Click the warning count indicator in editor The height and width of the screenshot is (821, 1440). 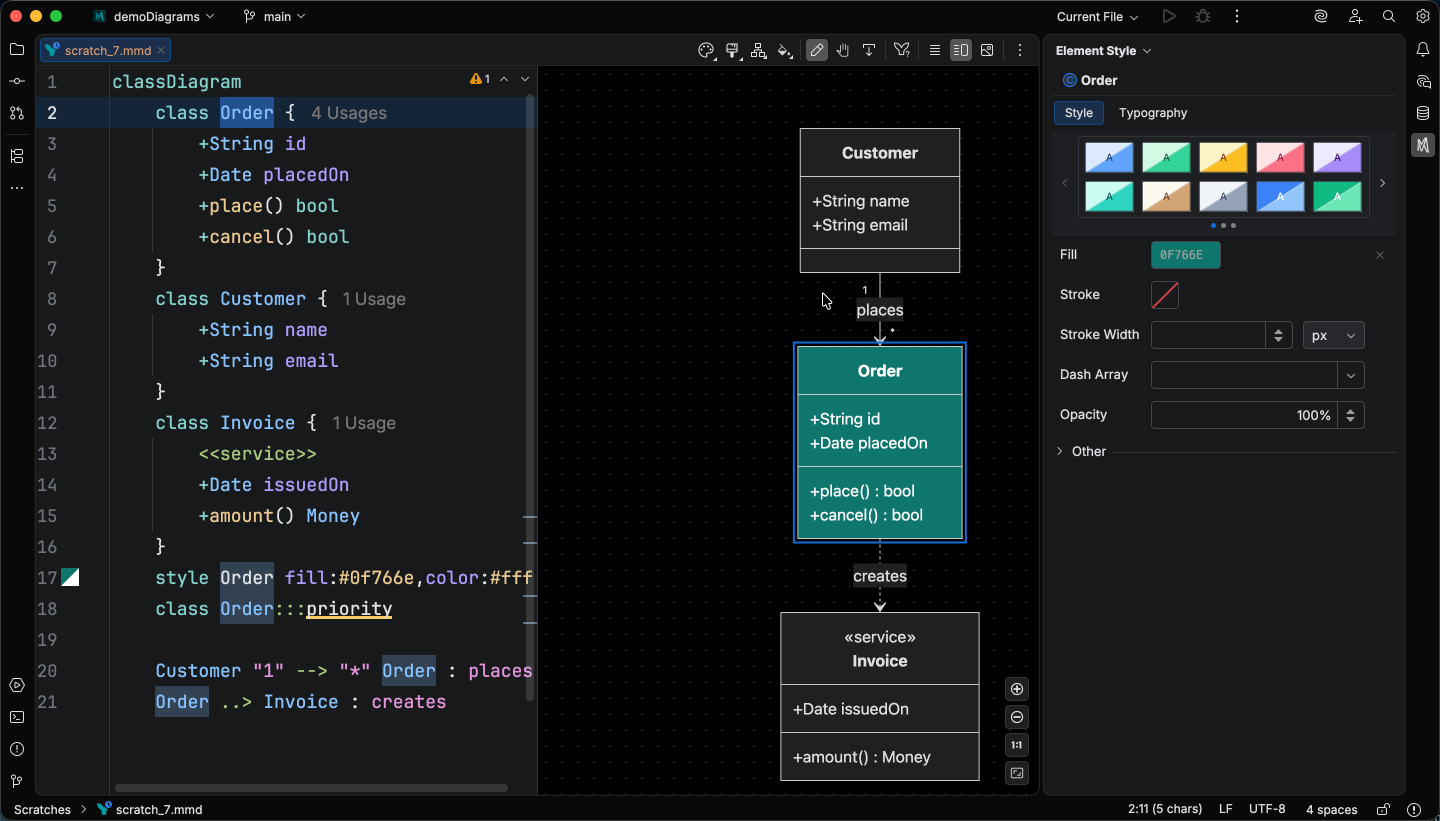pos(480,79)
